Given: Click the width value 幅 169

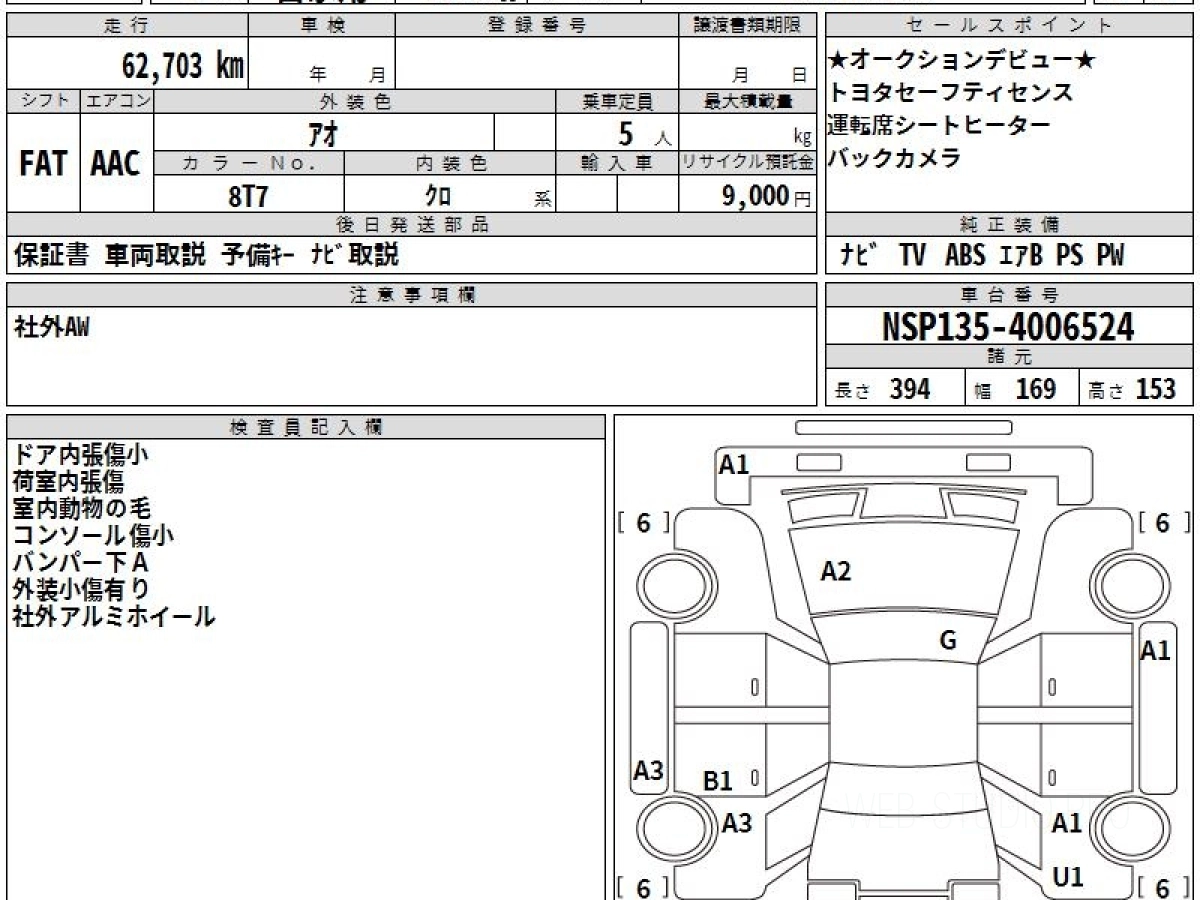Looking at the screenshot, I should click(1015, 389).
